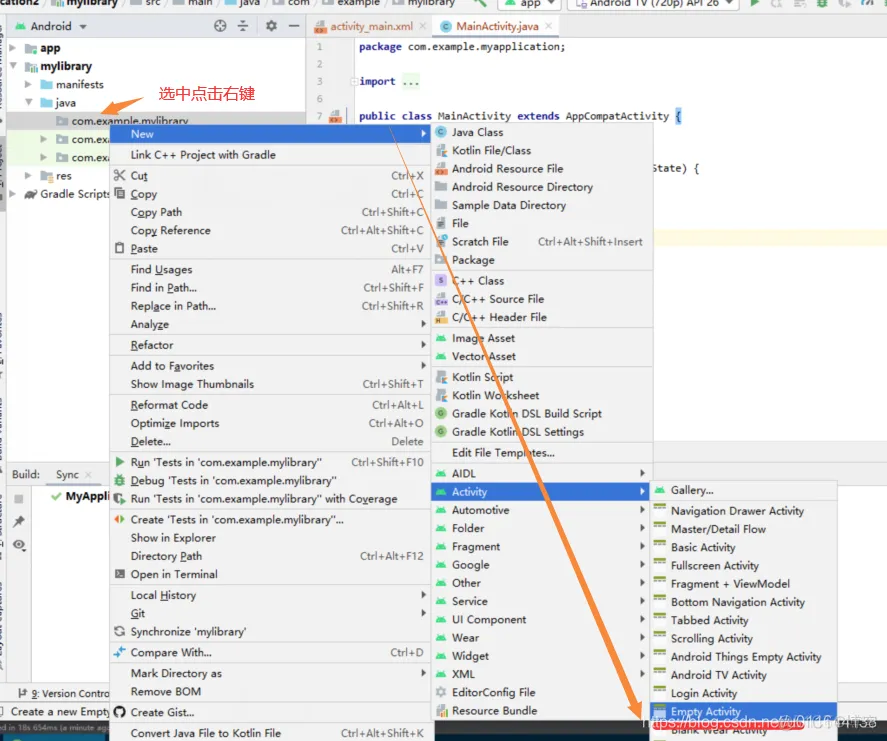Image resolution: width=887 pixels, height=741 pixels.
Task: Expand the res folder
Action: click(28, 175)
